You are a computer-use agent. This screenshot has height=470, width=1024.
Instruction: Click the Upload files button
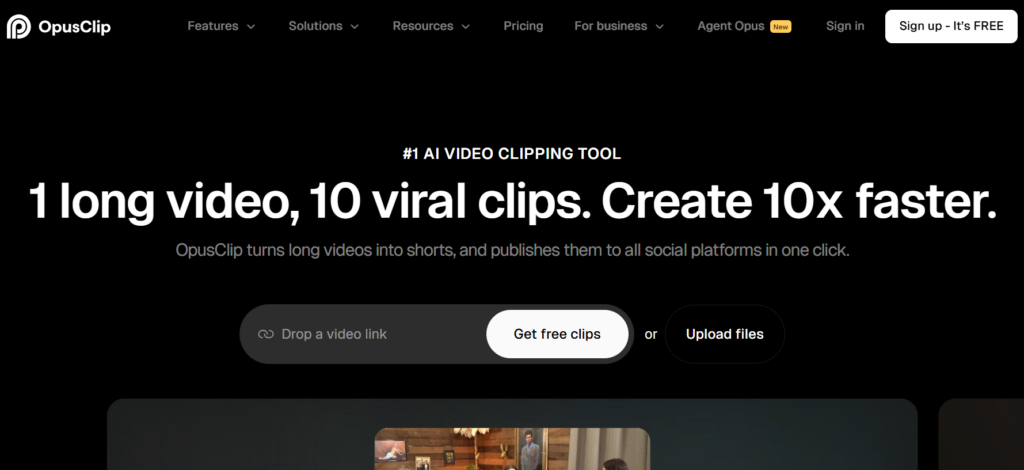[724, 334]
